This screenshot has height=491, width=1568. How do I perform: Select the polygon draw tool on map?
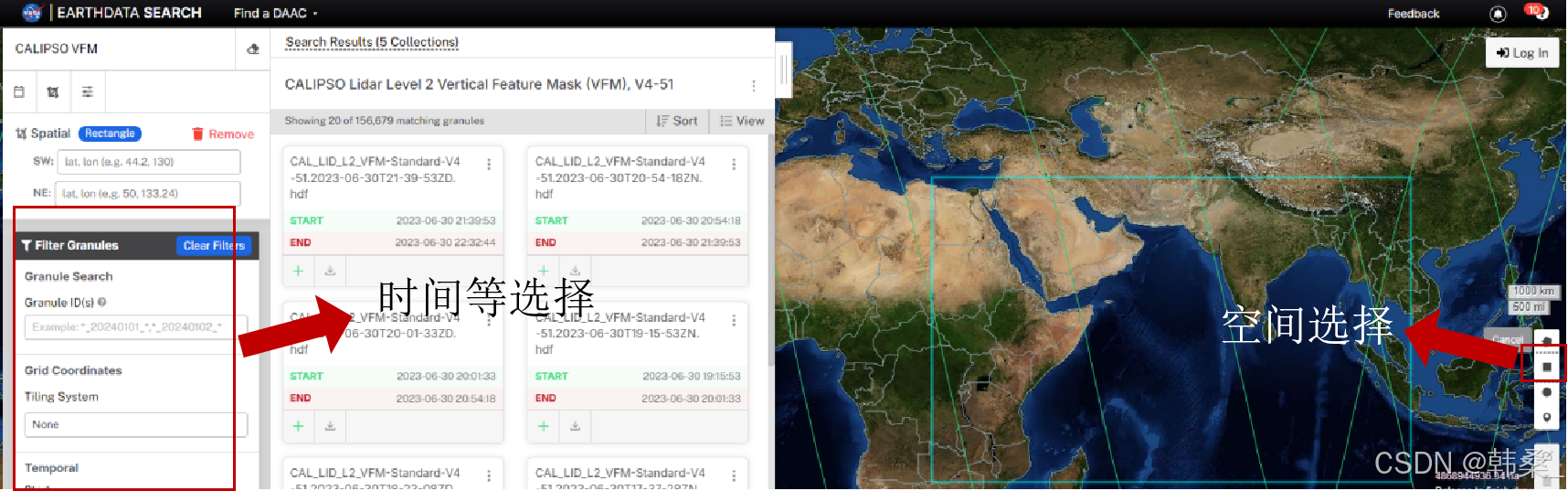click(1546, 341)
